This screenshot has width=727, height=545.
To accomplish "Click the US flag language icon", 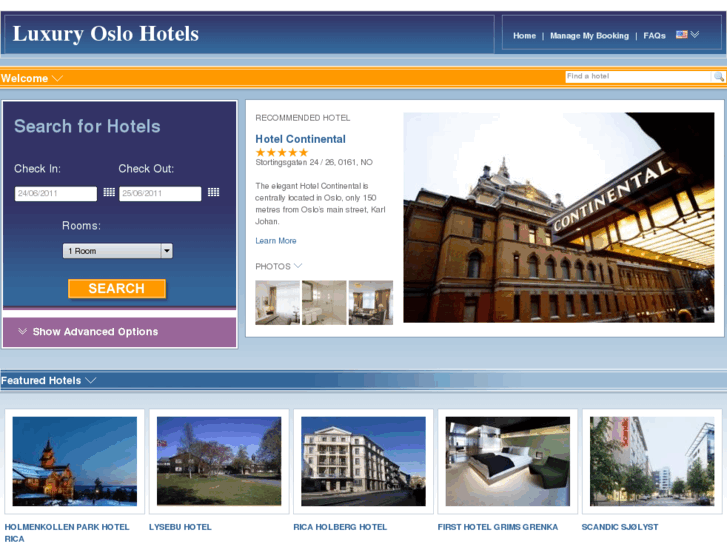I will coord(681,34).
